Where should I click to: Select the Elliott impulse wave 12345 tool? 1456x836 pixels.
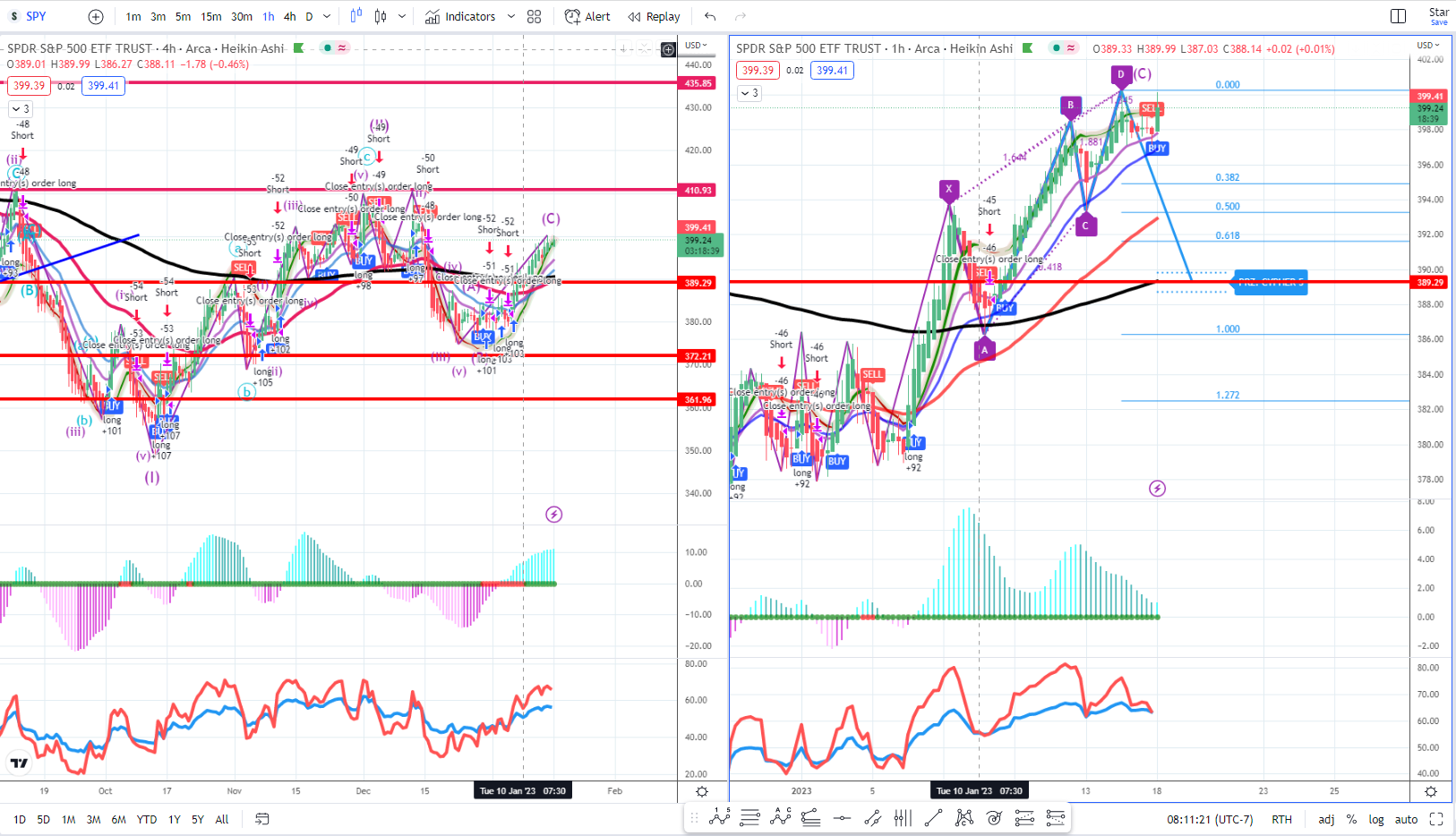(x=720, y=817)
